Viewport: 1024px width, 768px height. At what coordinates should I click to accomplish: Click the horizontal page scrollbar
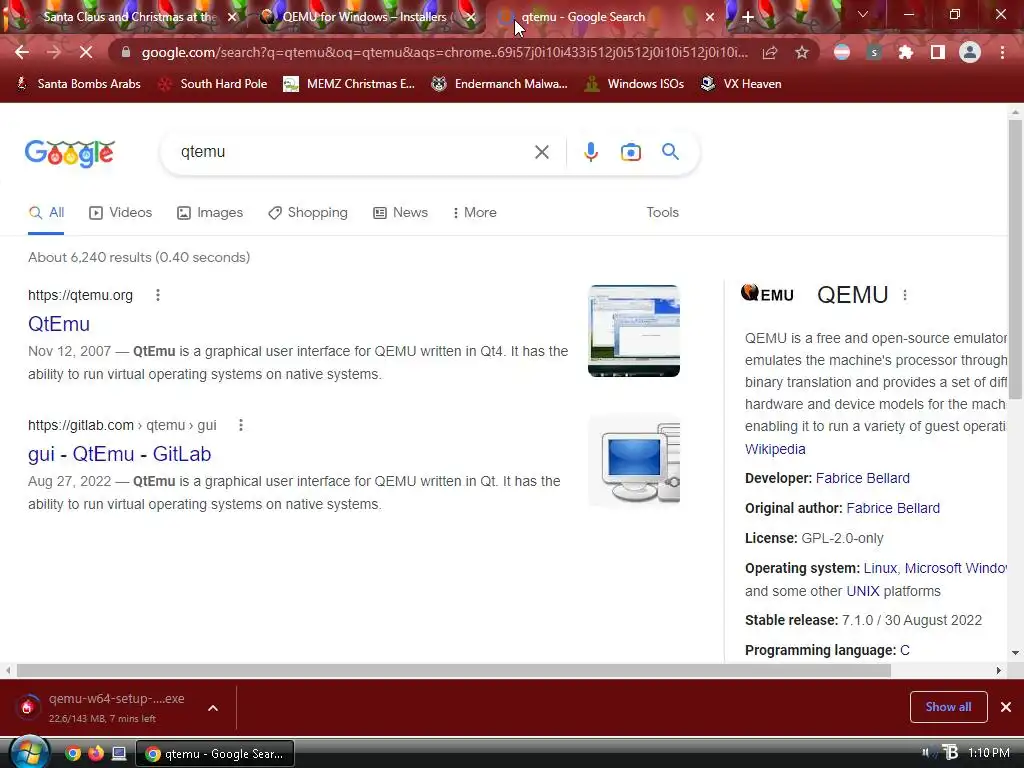[x=454, y=671]
